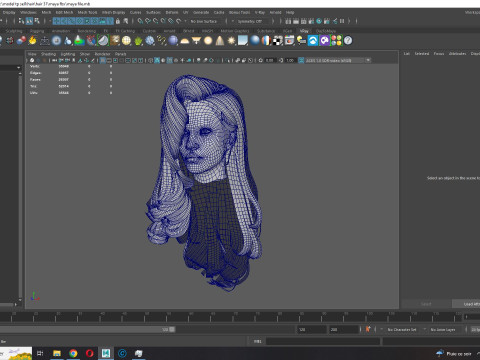Viewport: 480px width, 360px height.
Task: Switch to the FX Caching shelf tab
Action: click(x=125, y=31)
